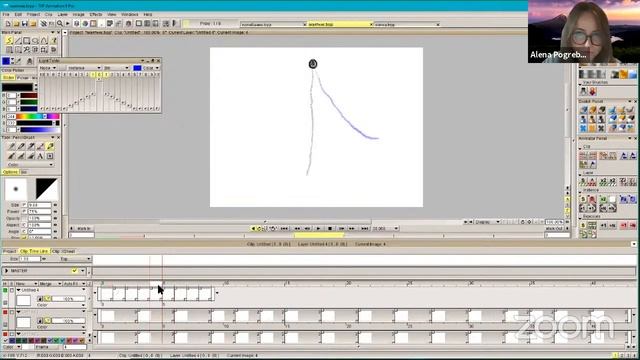
Task: Collapse the Untitled 4 layer triangle
Action: (19, 290)
